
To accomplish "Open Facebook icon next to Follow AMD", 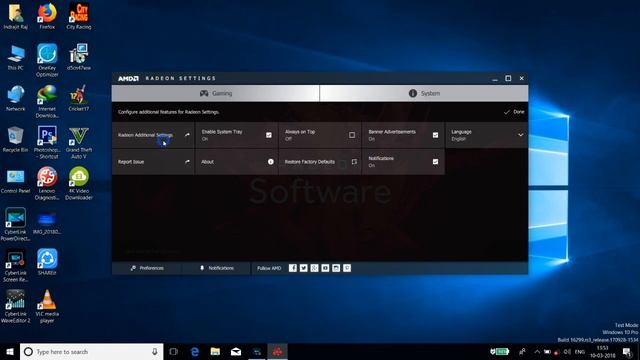I will 293,268.
